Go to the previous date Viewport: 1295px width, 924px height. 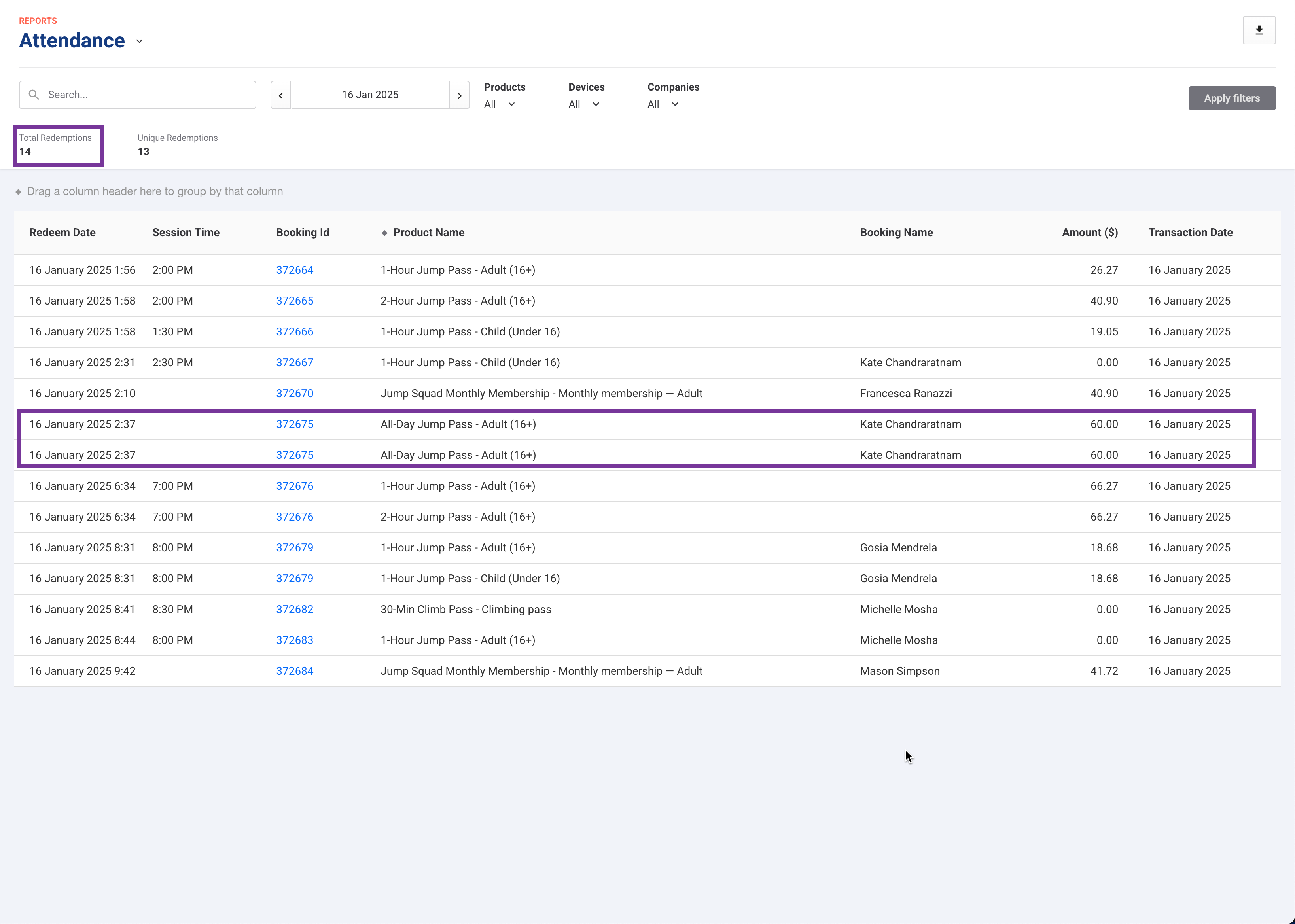click(x=280, y=95)
